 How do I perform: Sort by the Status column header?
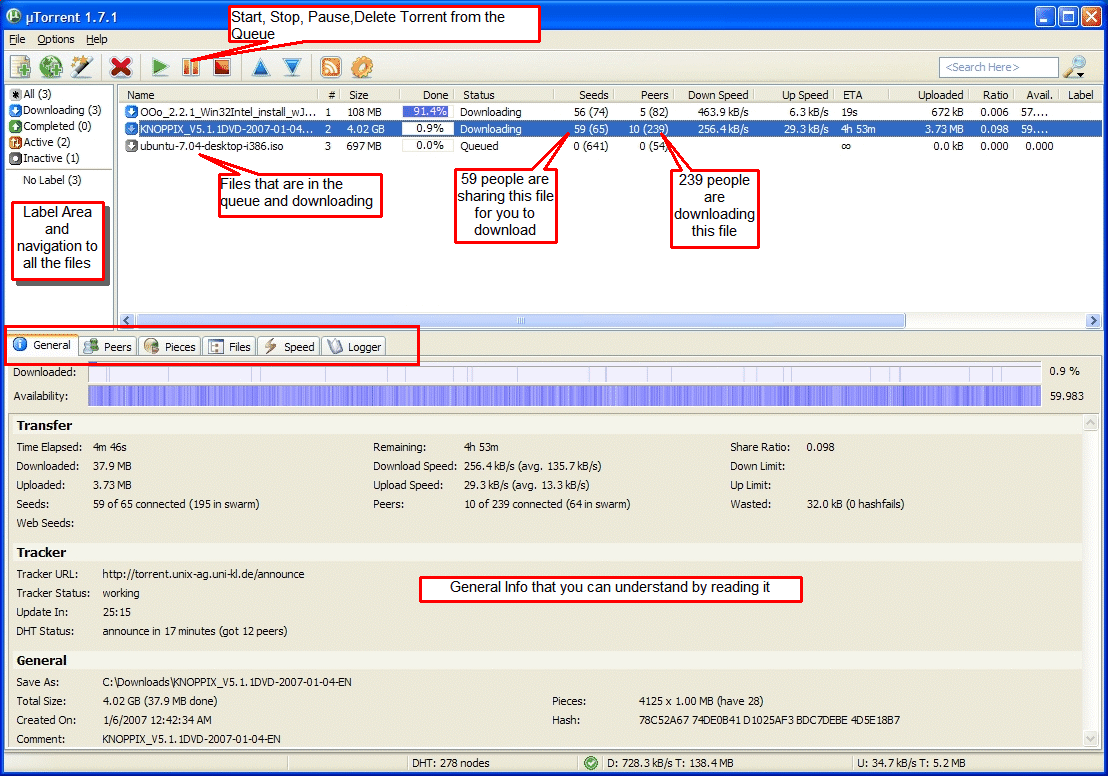click(x=504, y=95)
